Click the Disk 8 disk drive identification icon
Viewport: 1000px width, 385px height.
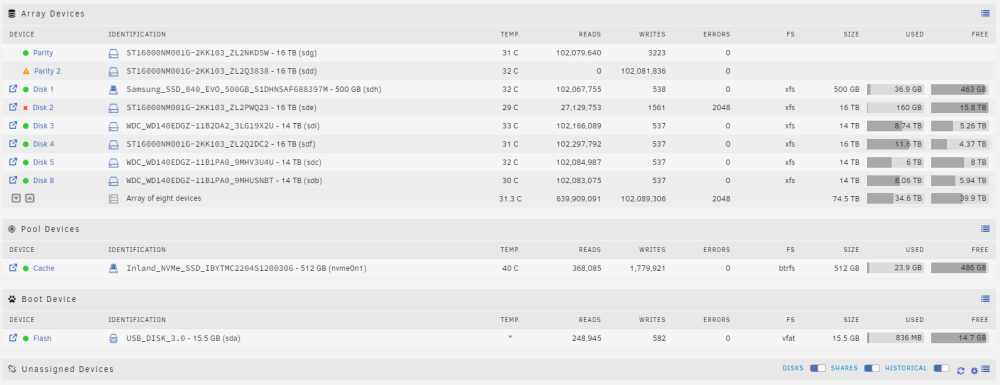click(x=114, y=181)
